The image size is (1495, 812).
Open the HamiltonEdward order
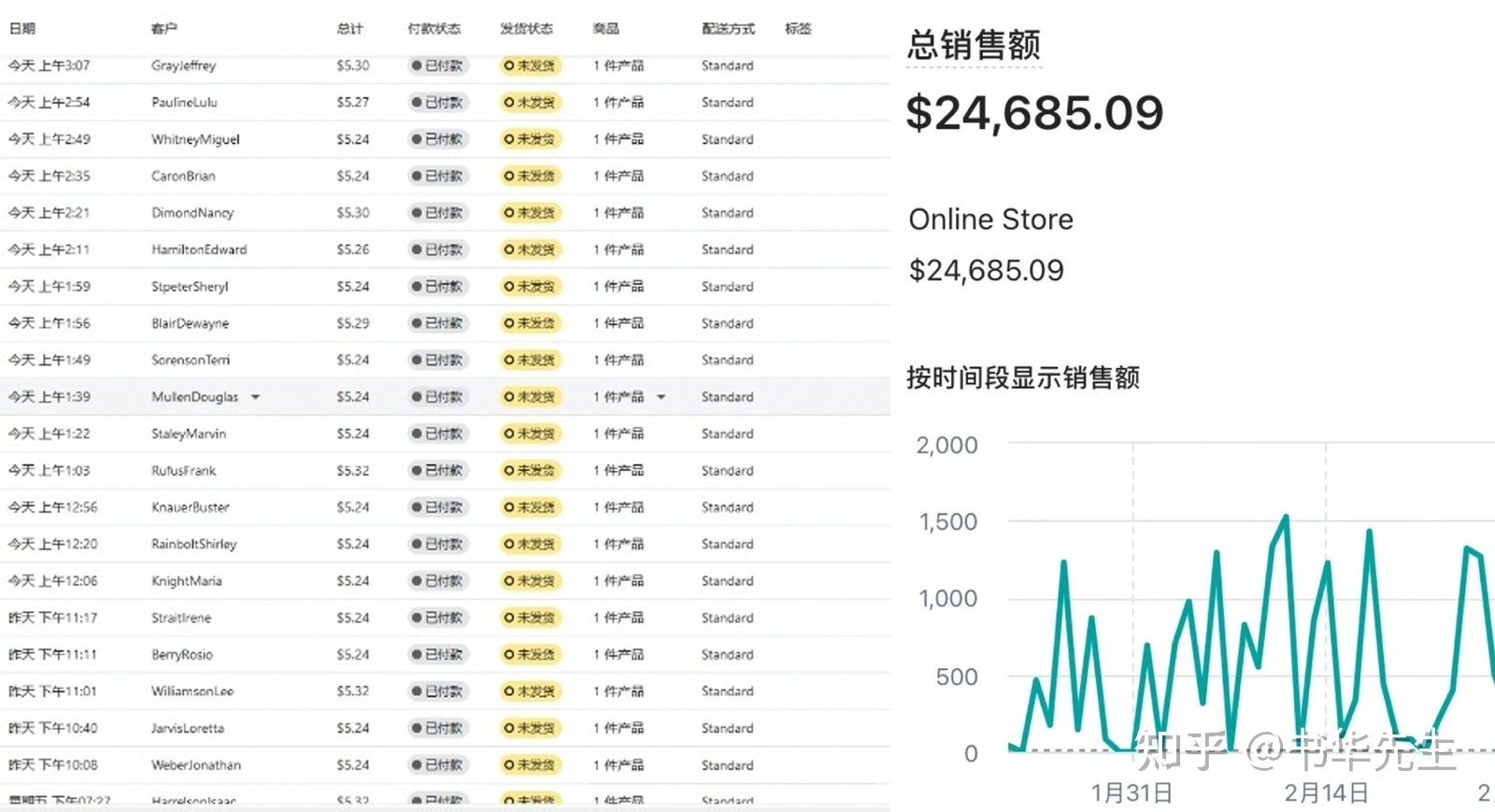445,249
